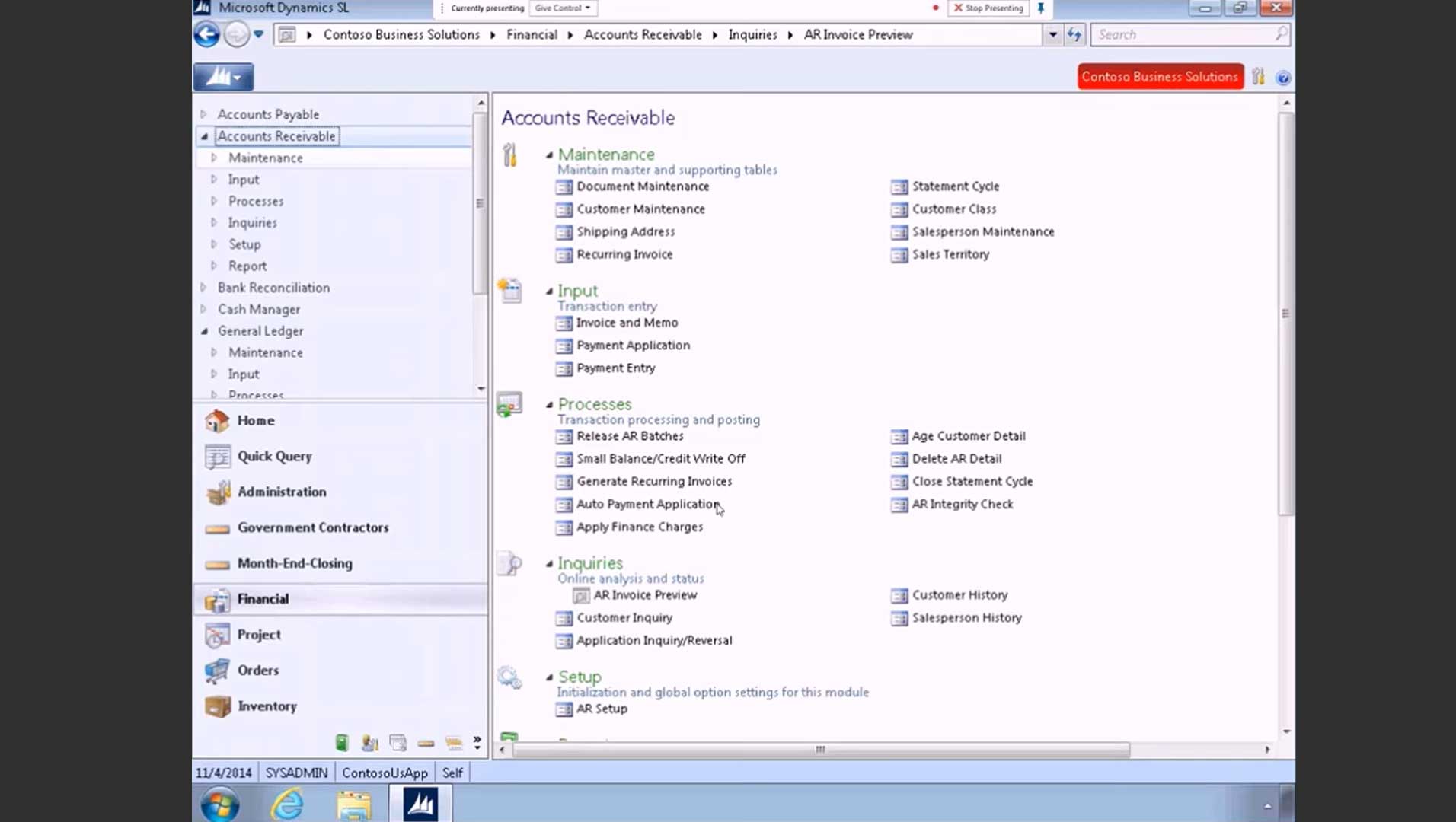Image resolution: width=1456 pixels, height=822 pixels.
Task: Click the Contoso Business Solutions red button
Action: click(x=1160, y=77)
